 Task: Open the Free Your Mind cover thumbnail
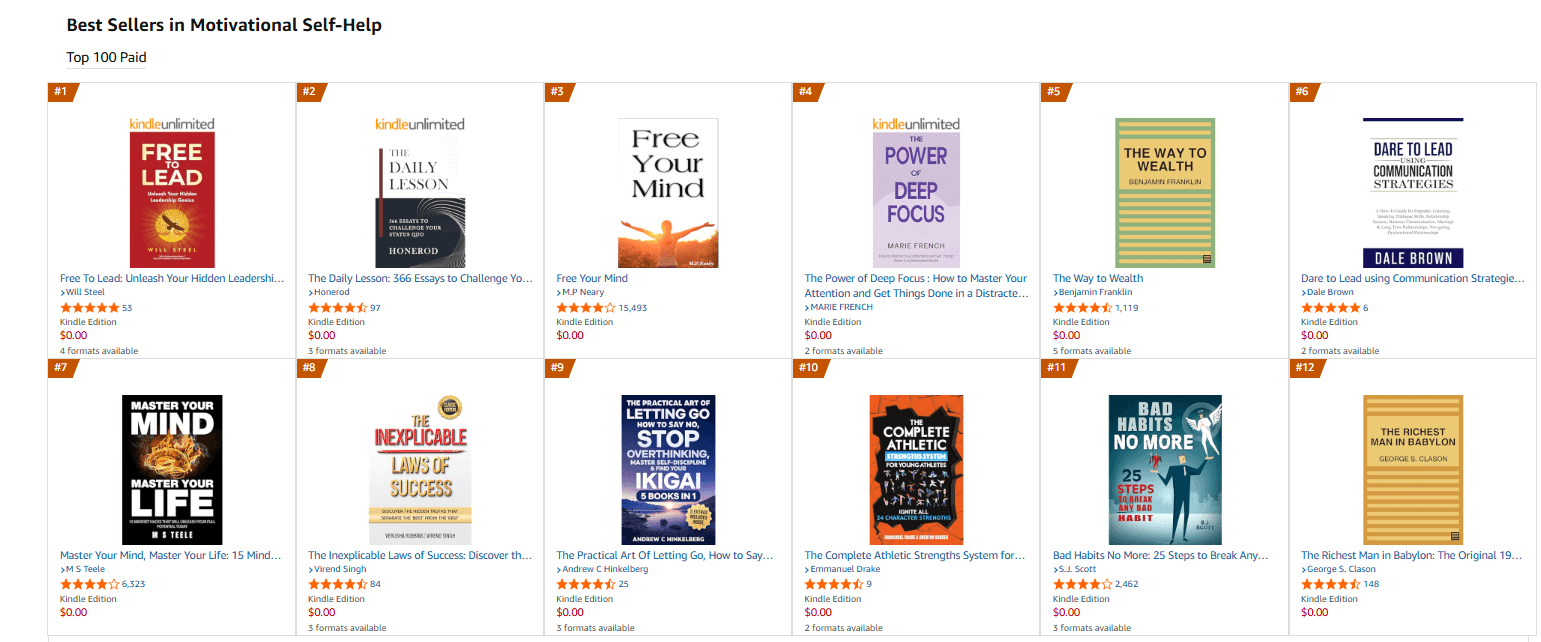point(668,193)
